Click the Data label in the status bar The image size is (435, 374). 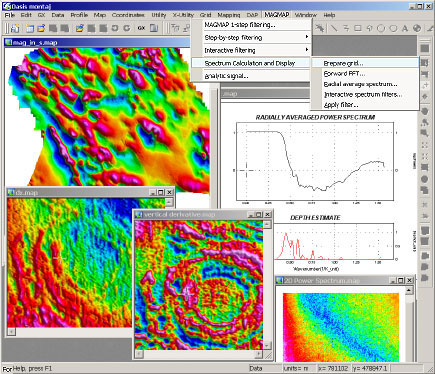point(256,369)
